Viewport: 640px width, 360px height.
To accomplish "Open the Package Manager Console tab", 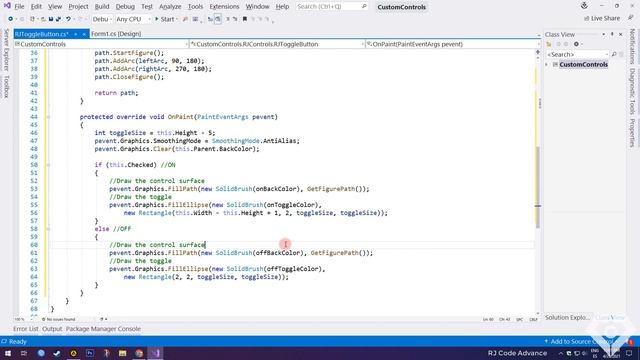I will click(103, 329).
